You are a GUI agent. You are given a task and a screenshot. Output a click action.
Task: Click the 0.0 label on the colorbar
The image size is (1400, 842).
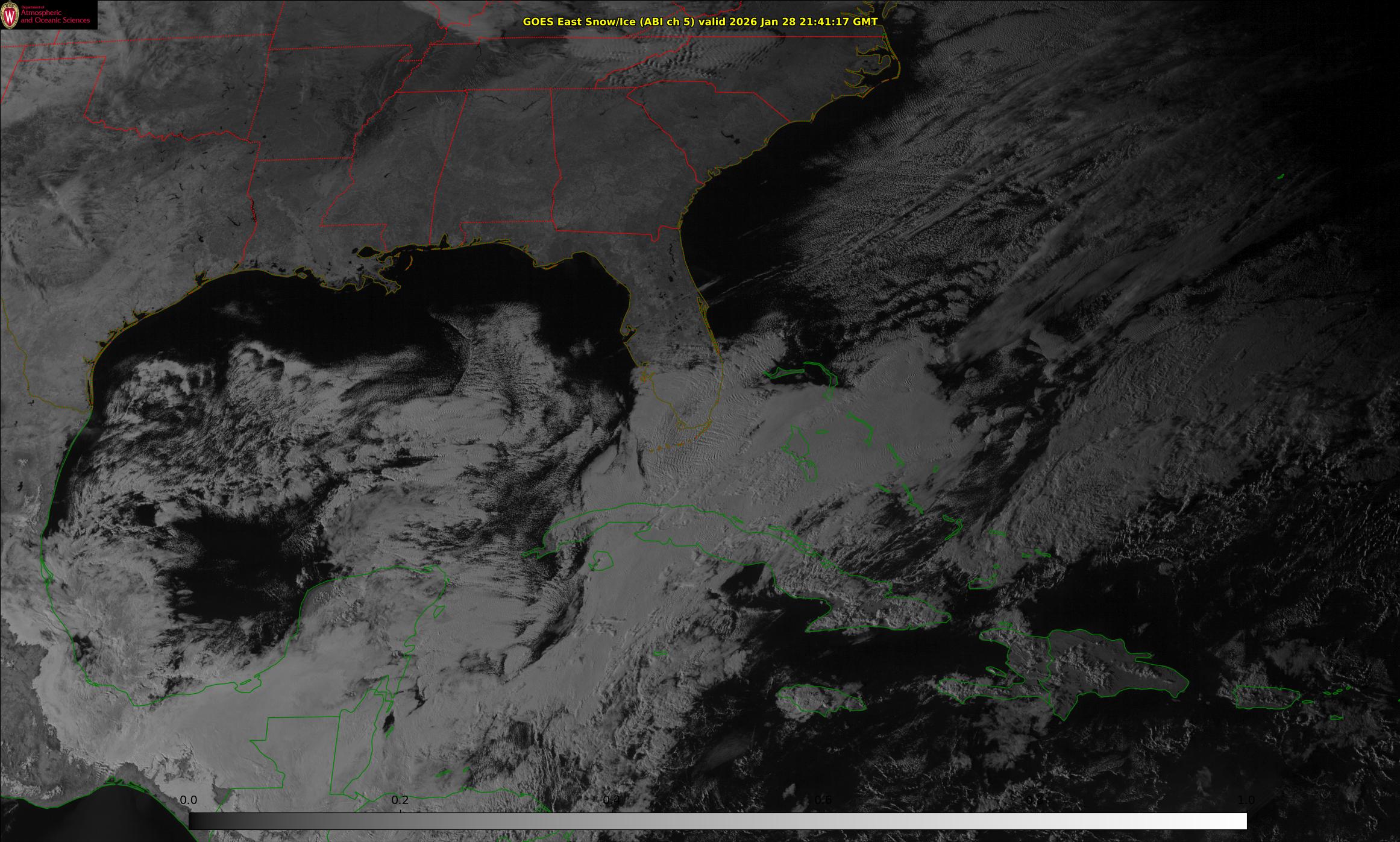[189, 800]
